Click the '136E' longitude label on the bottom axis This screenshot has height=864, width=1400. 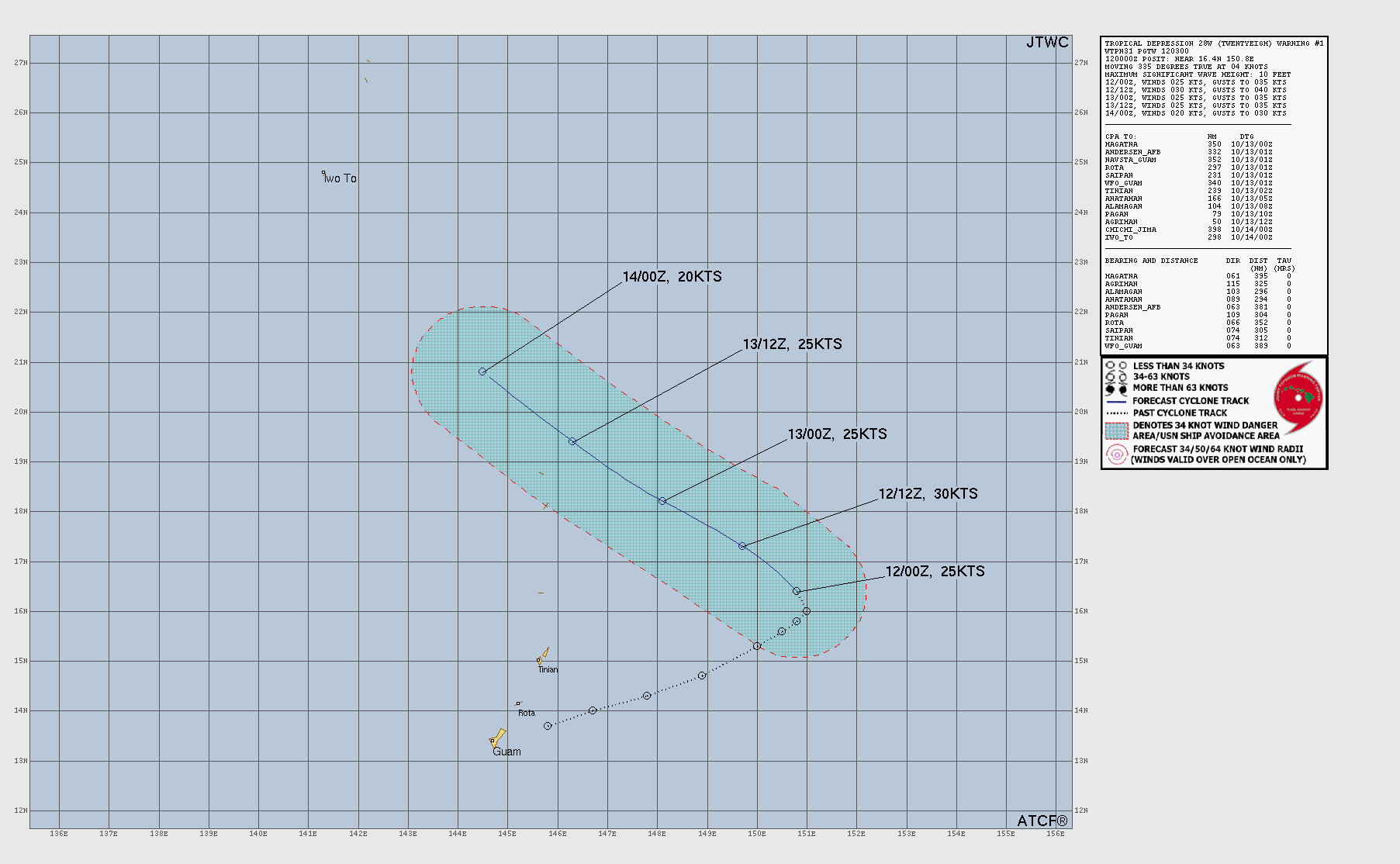pos(59,834)
